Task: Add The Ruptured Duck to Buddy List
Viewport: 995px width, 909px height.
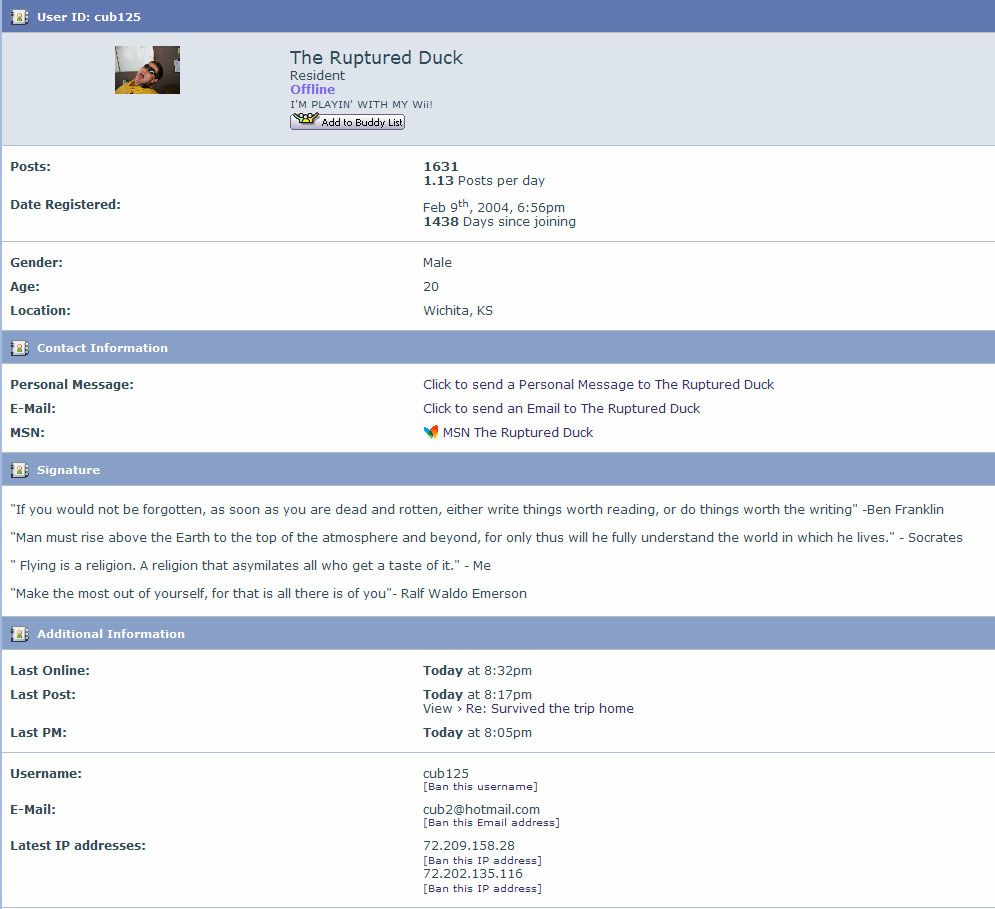Action: (x=347, y=121)
